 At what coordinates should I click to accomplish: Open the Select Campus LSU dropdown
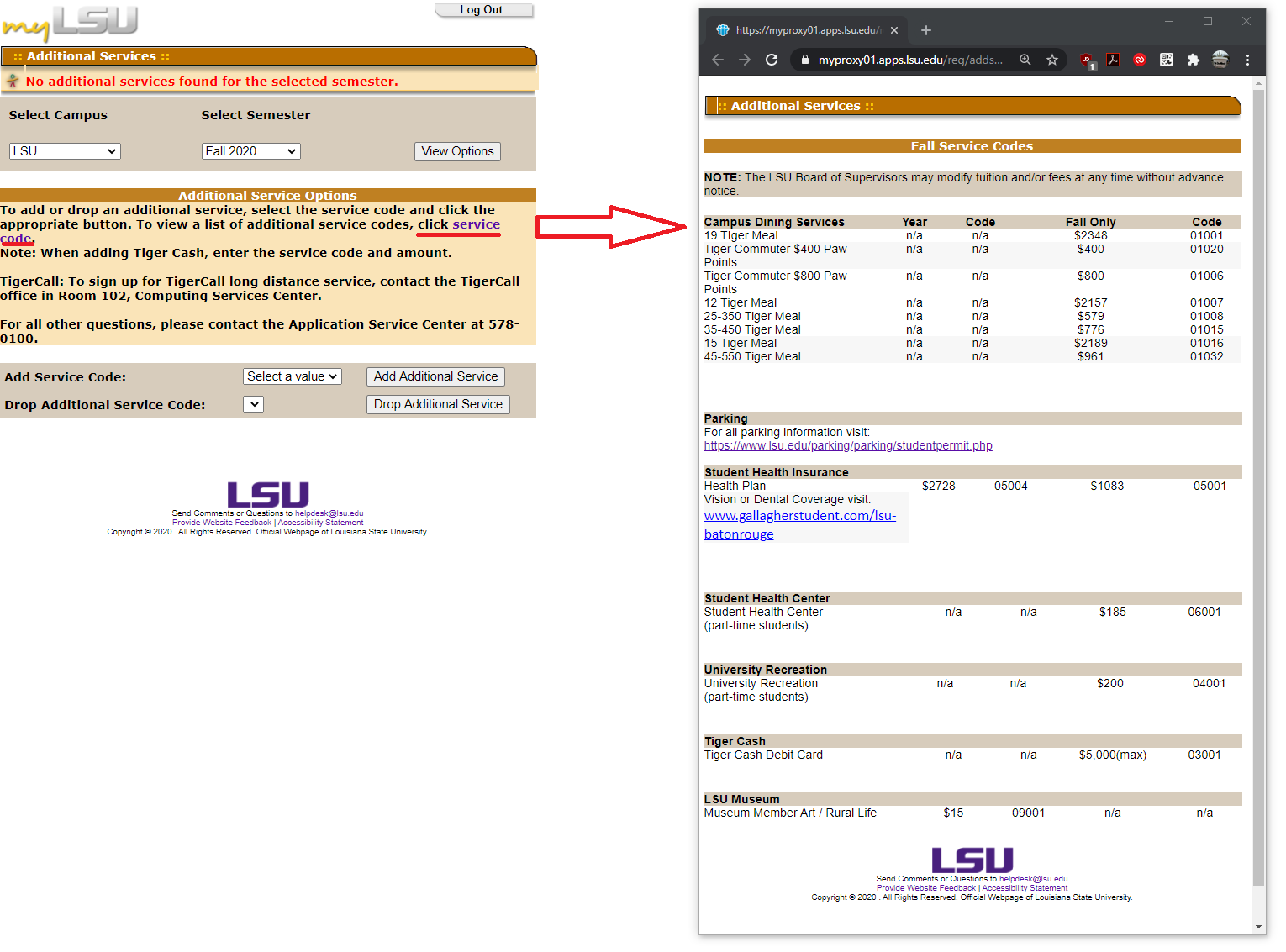(65, 151)
